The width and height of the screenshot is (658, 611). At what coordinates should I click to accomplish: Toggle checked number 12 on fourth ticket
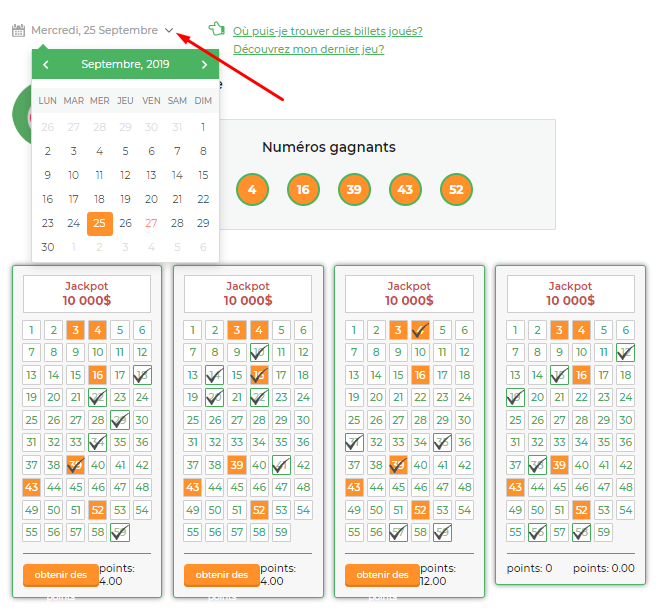coord(625,352)
